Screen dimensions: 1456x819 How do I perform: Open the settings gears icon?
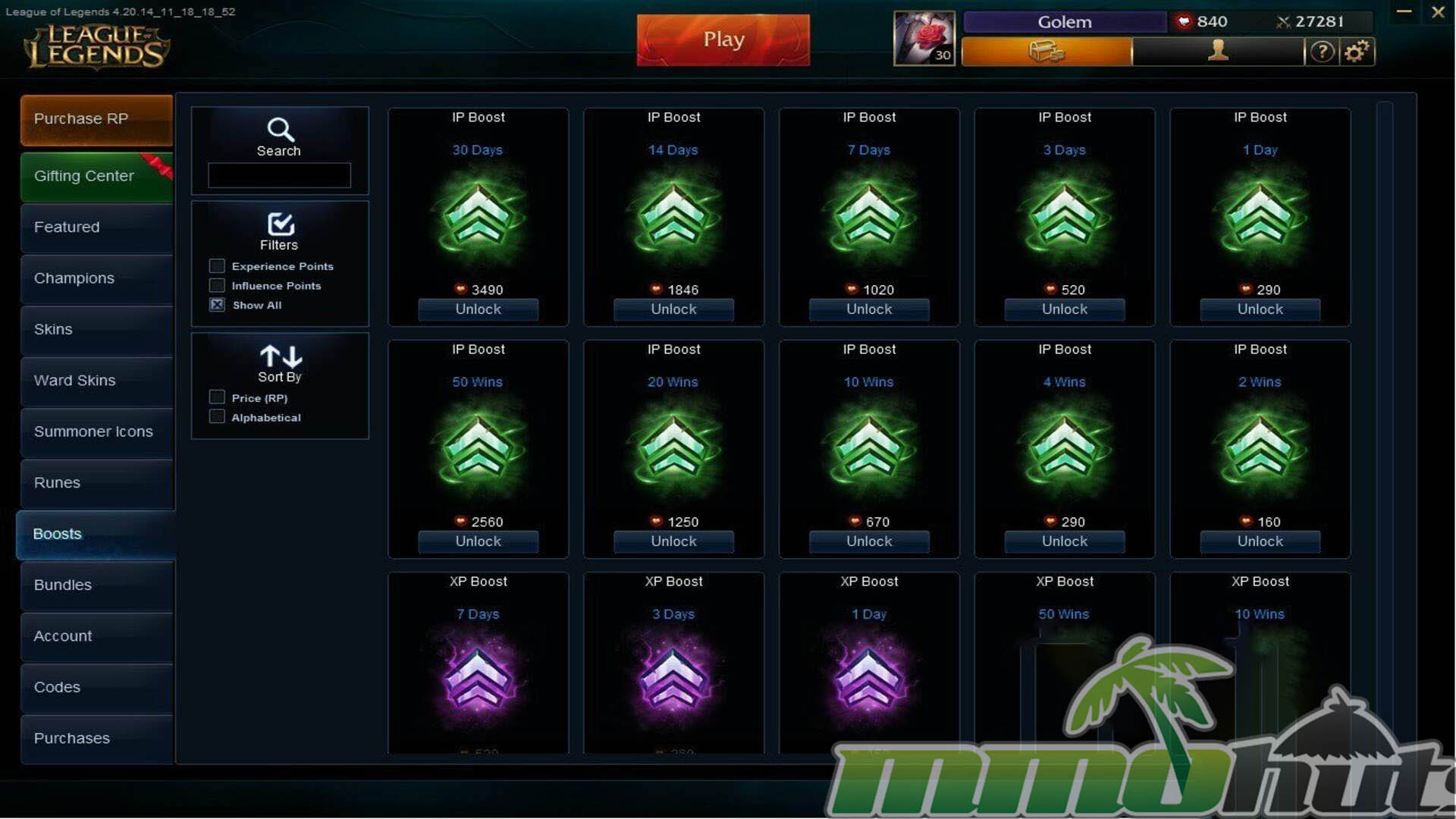tap(1357, 52)
